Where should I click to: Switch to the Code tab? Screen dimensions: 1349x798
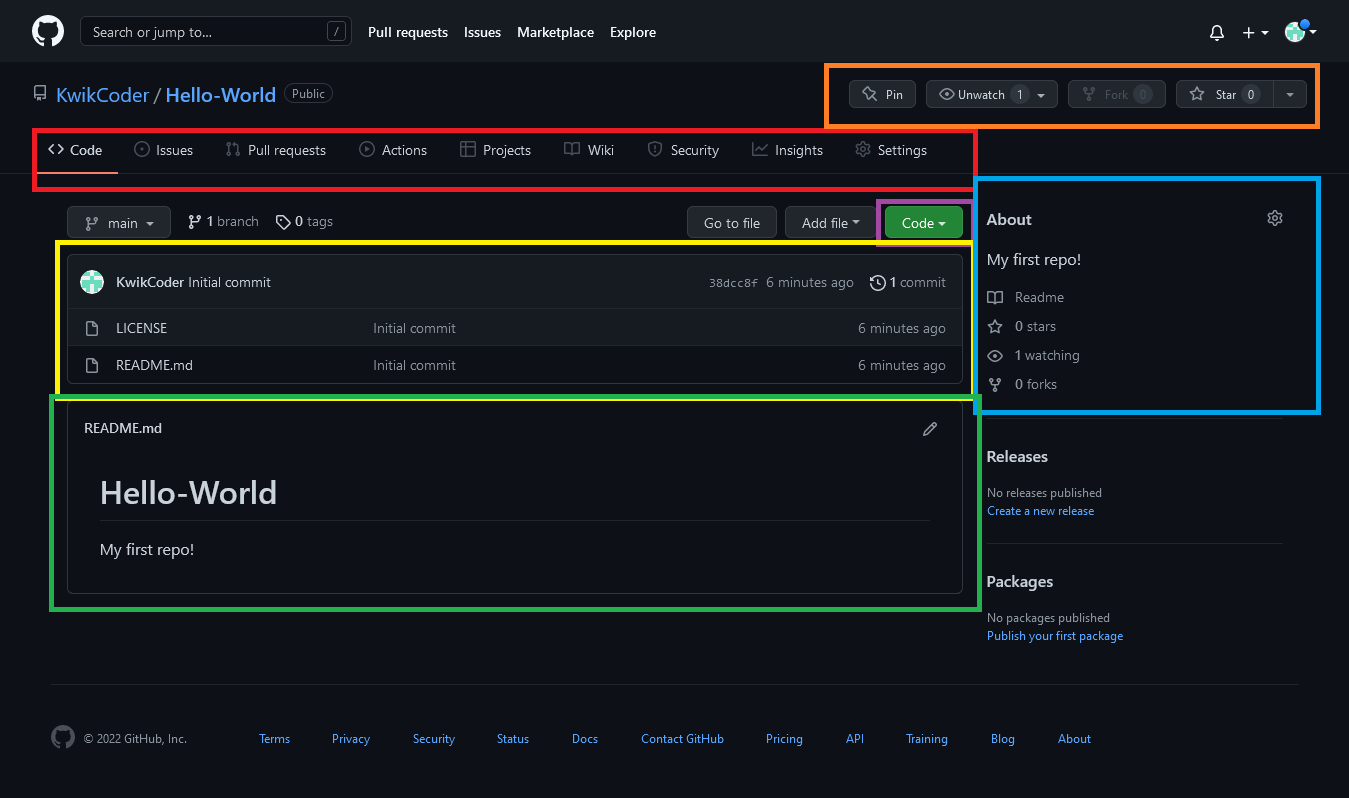76,150
